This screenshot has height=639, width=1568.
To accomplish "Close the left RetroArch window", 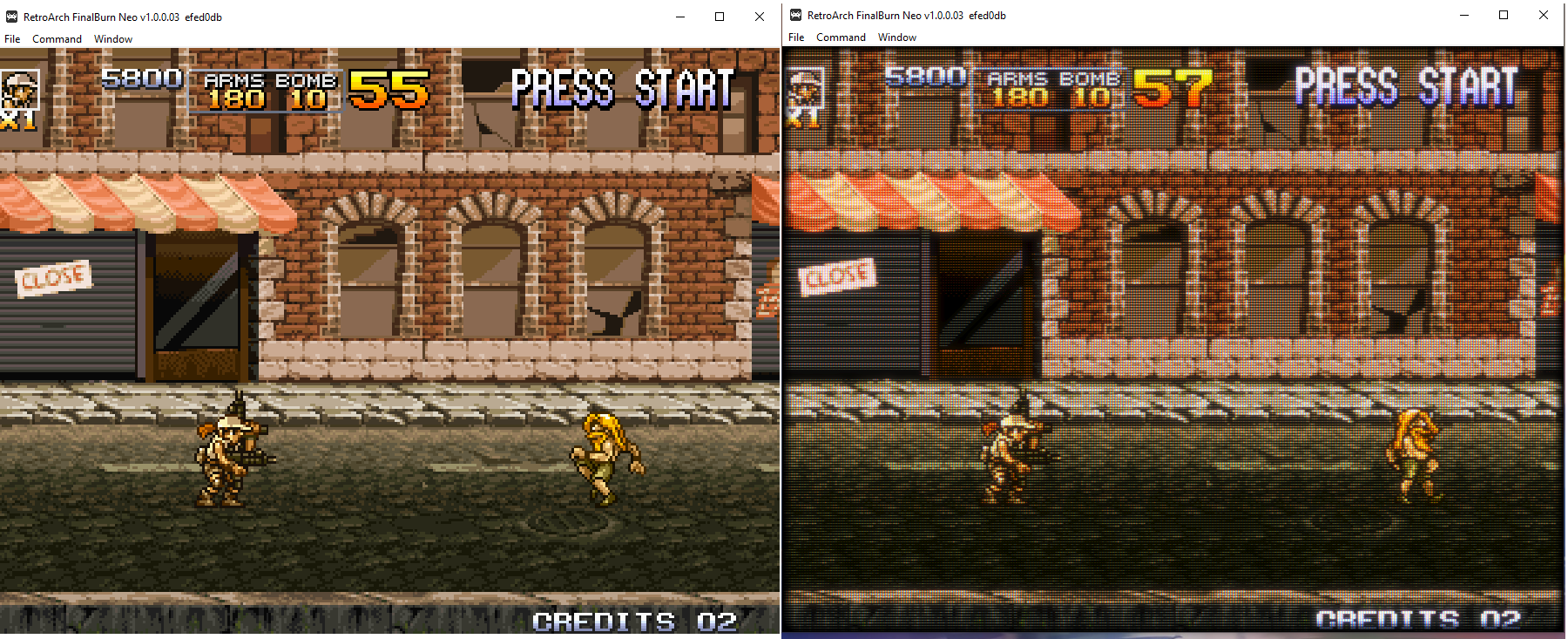I will point(760,17).
